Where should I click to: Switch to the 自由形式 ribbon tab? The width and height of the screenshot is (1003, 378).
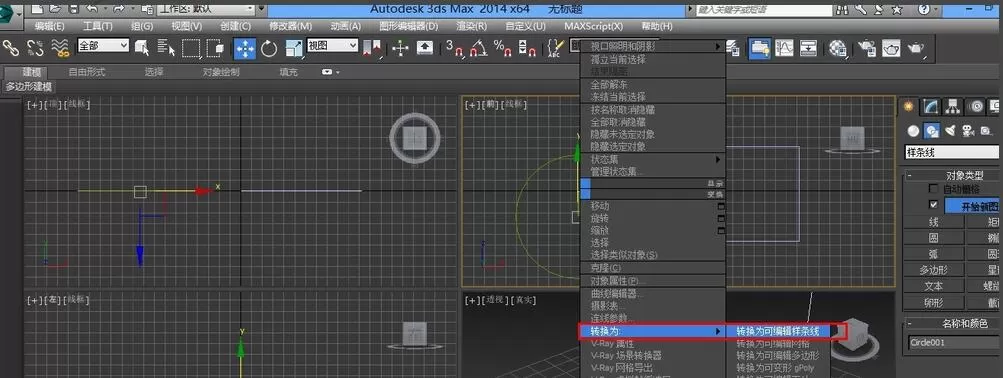pos(87,72)
